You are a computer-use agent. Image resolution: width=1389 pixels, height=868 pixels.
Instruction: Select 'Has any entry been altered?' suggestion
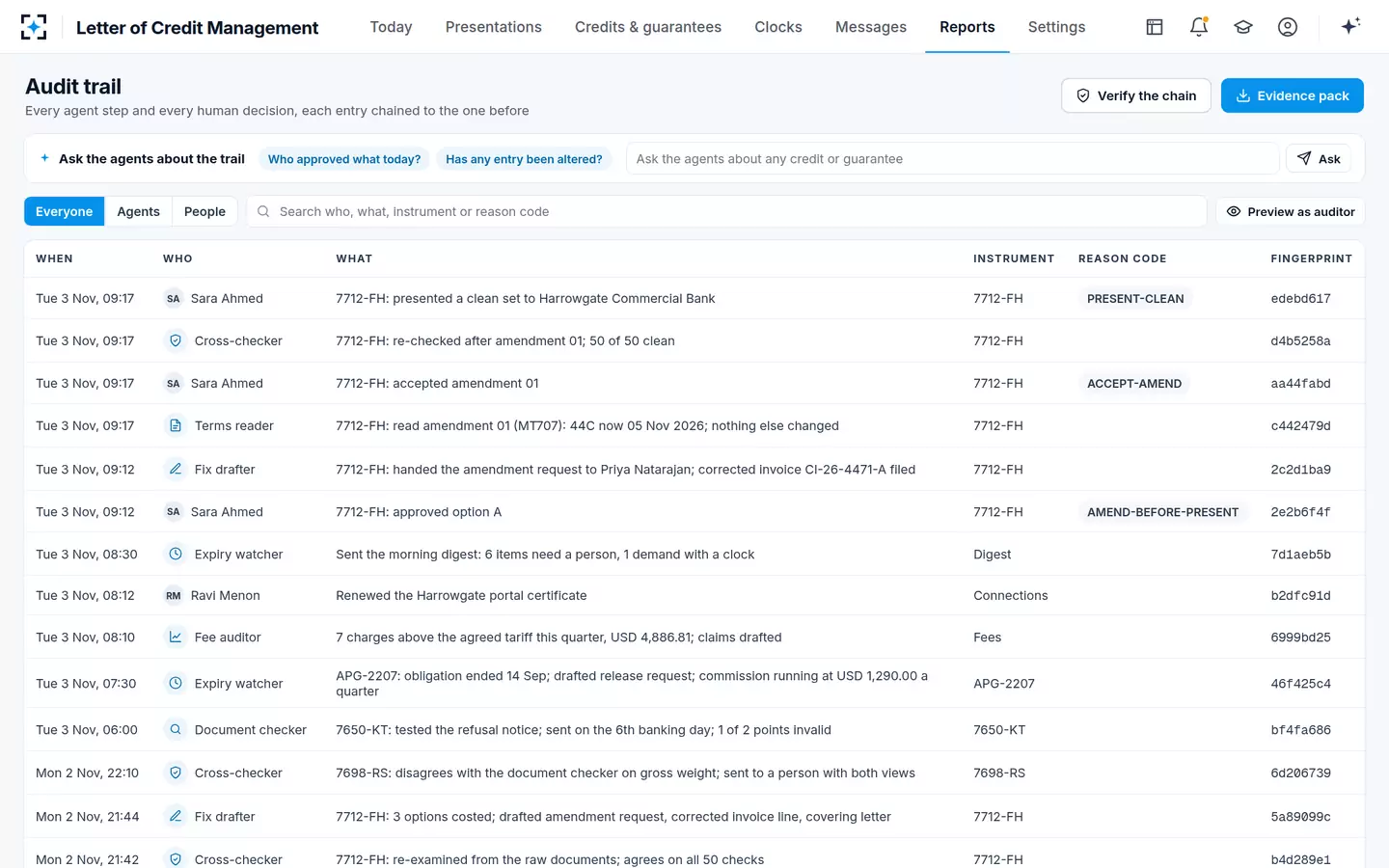pyautogui.click(x=524, y=159)
